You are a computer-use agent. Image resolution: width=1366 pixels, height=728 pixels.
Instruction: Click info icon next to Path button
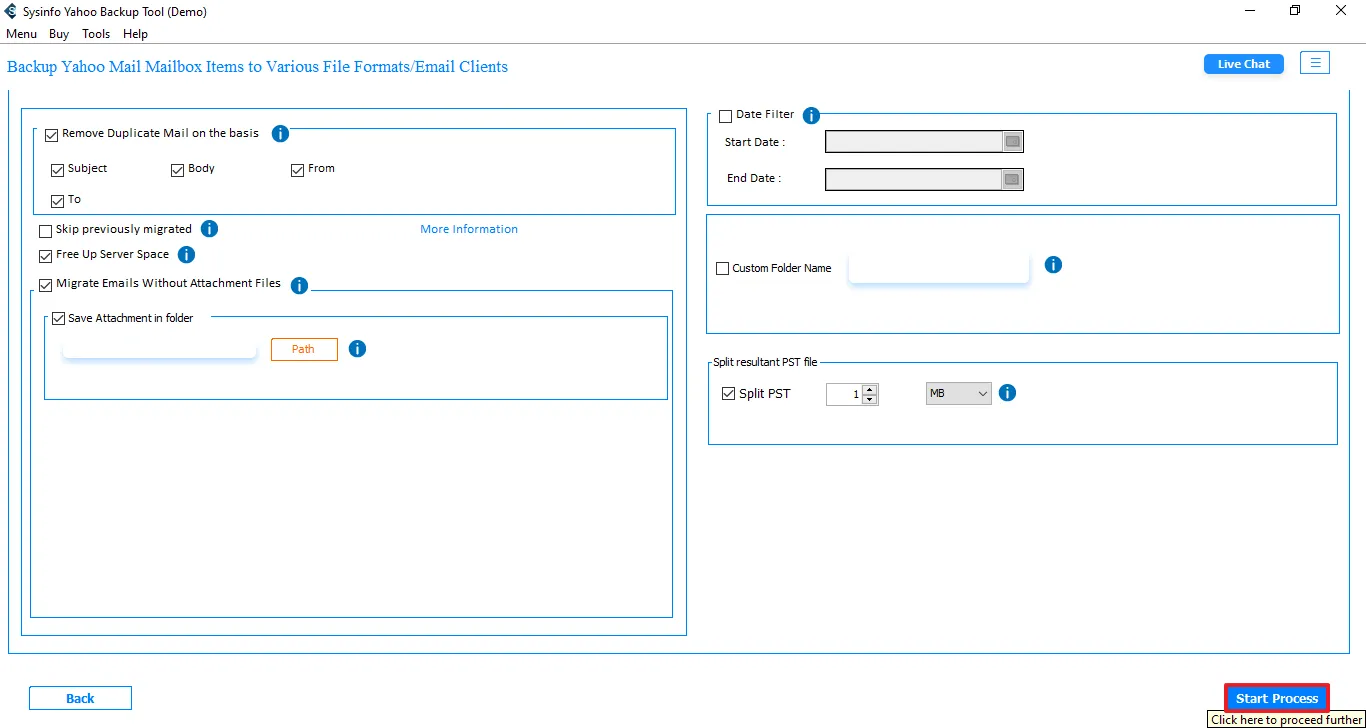point(357,349)
